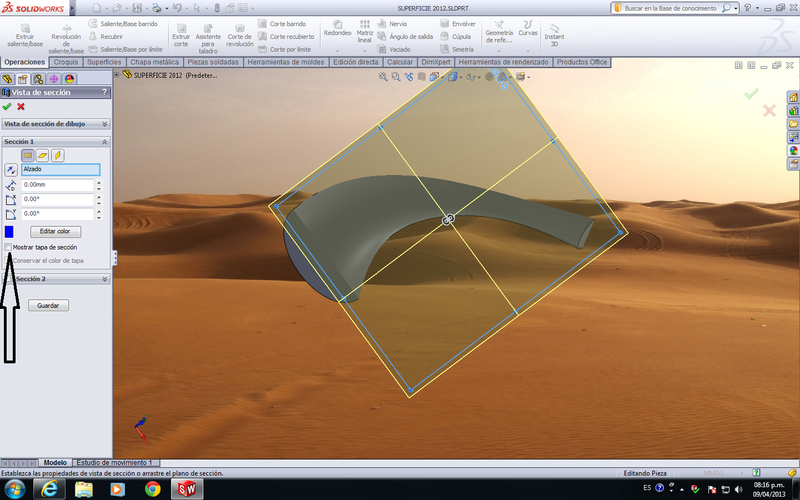Switch to the Calcular tab
The height and width of the screenshot is (500, 800).
(400, 62)
